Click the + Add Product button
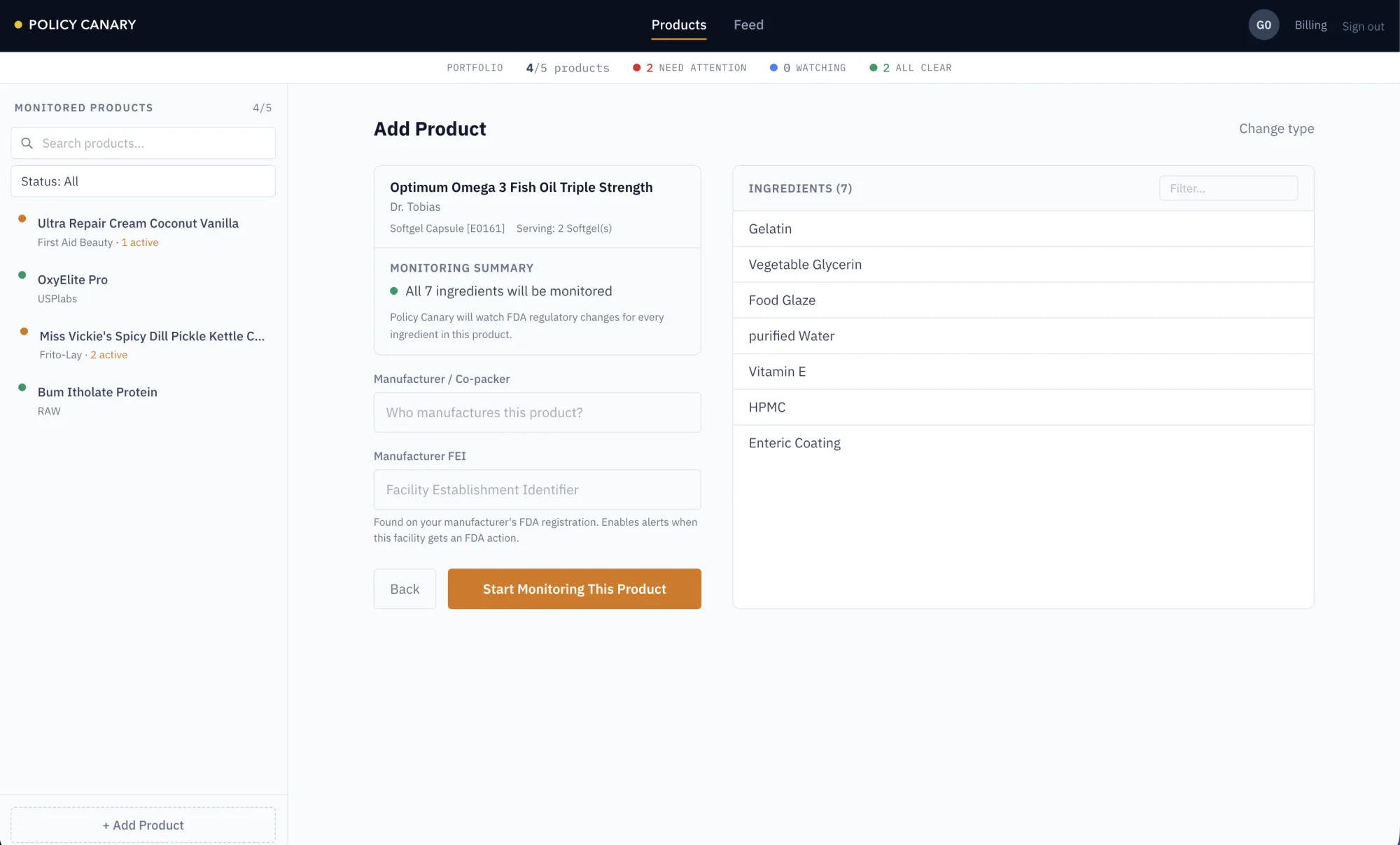 [x=143, y=825]
